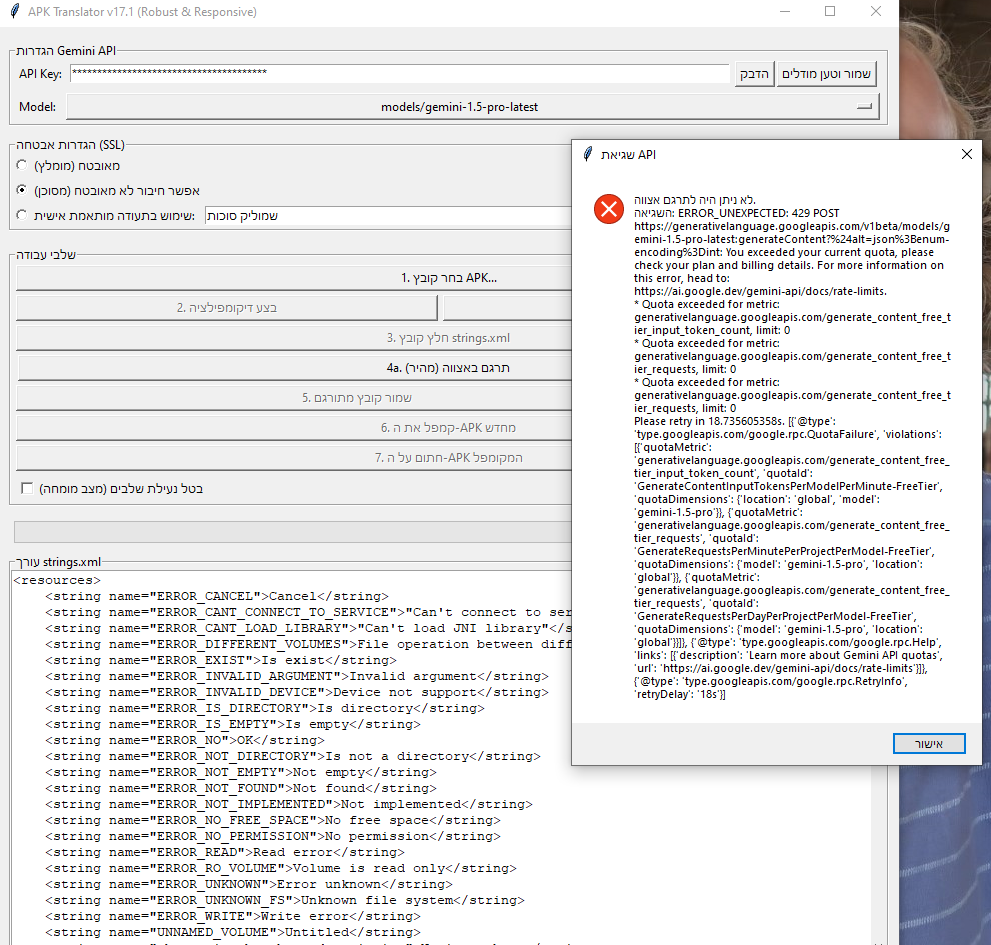
Task: Select the שימוש בתעודה מותאמת אישית radio option
Action: (23, 215)
